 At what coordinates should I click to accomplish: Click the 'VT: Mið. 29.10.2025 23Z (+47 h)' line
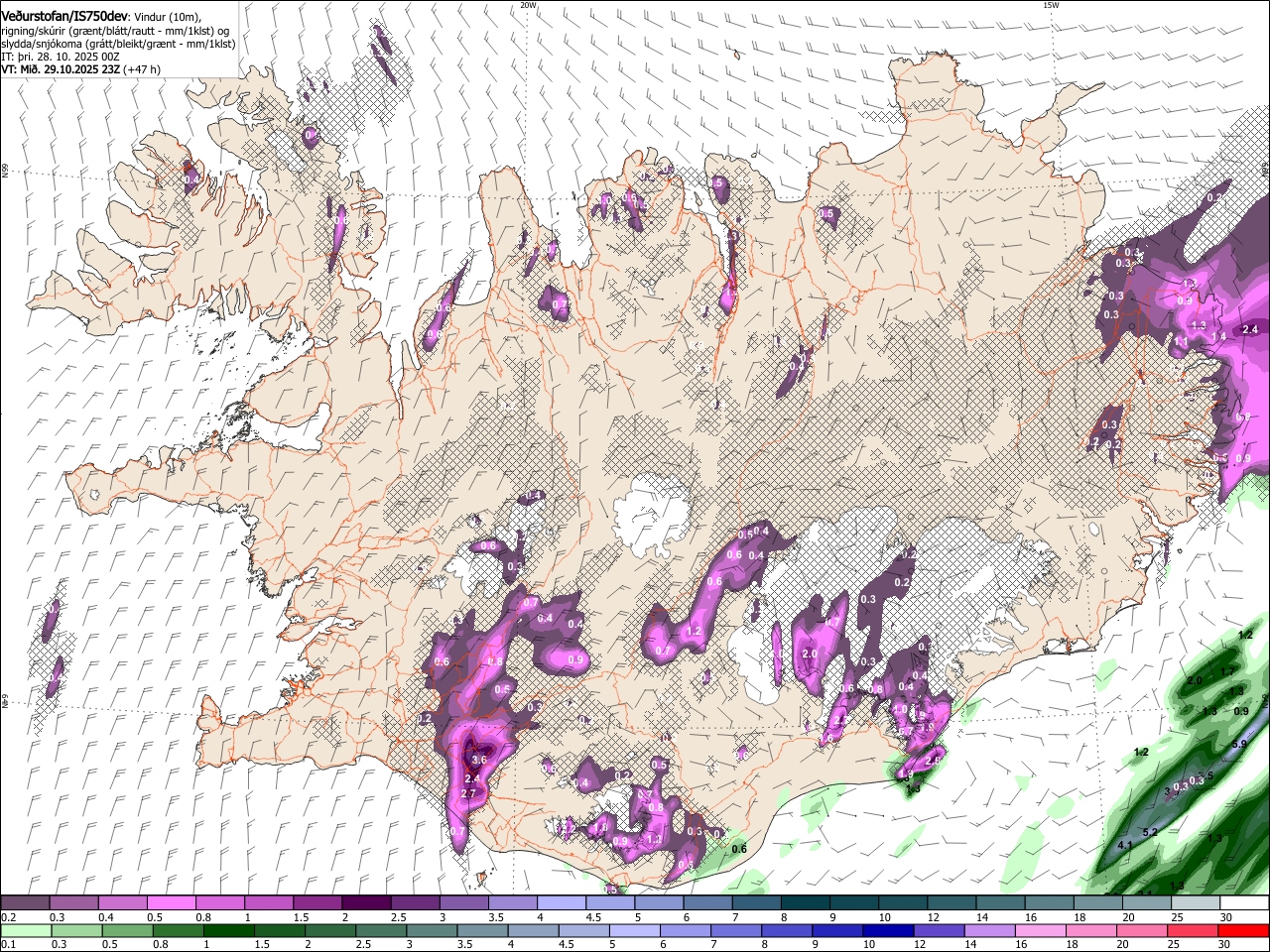click(80, 69)
